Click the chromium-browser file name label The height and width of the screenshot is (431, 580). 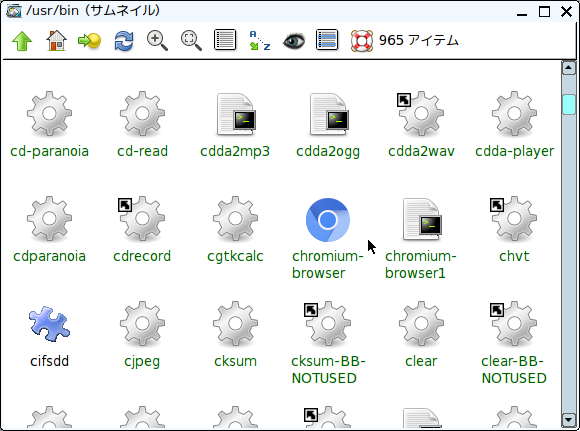pyautogui.click(x=328, y=265)
